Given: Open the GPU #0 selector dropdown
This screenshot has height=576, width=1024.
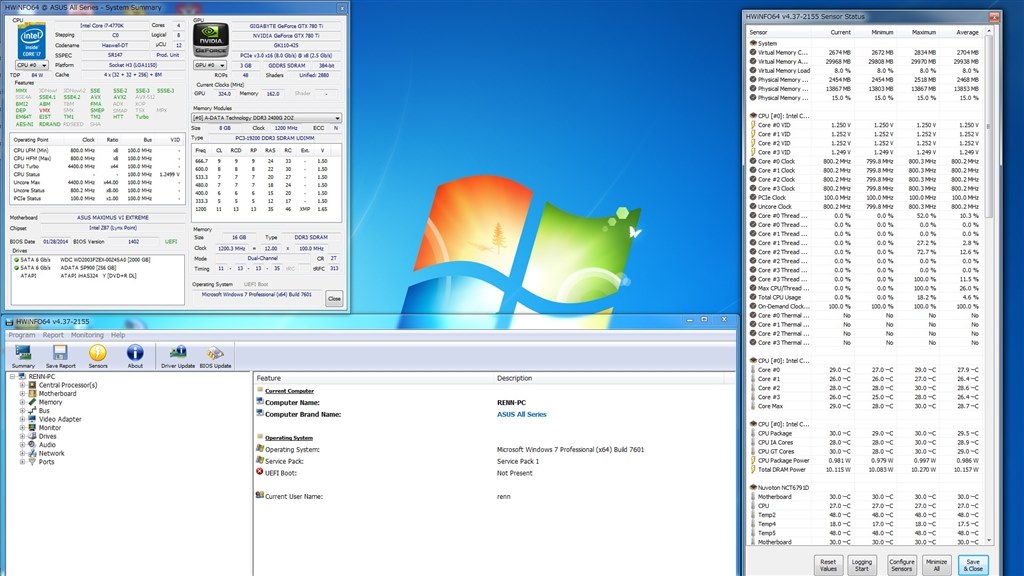Looking at the screenshot, I should 210,65.
